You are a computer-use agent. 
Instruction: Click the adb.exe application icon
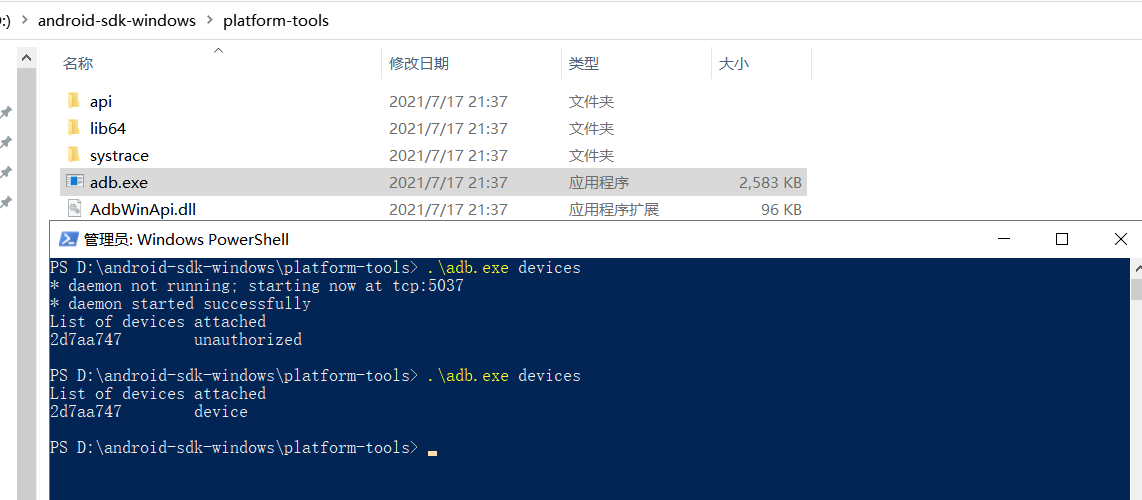pos(74,182)
